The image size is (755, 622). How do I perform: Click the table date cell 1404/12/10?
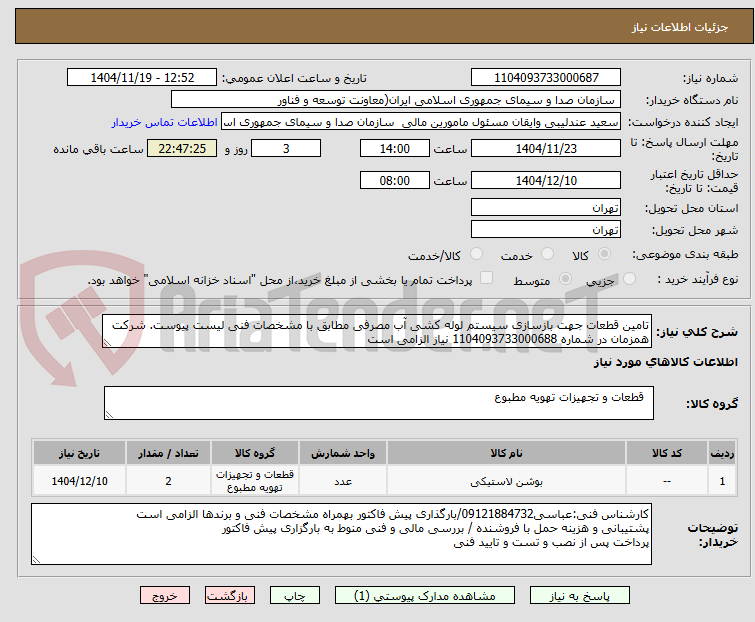(79, 480)
